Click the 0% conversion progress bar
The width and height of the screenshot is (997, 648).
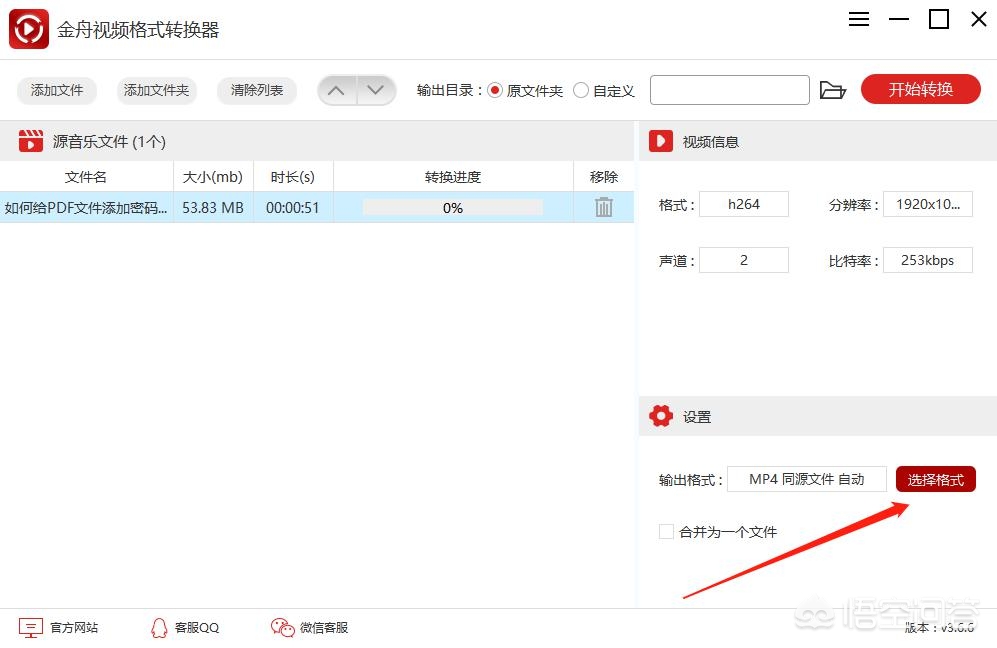pyautogui.click(x=453, y=207)
